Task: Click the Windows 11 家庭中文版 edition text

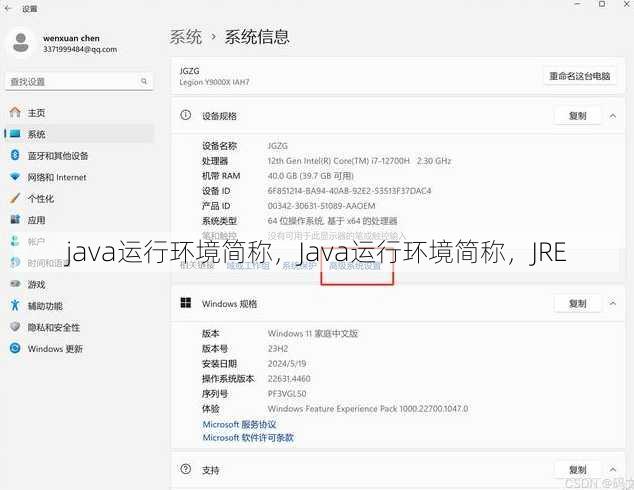Action: 313,334
